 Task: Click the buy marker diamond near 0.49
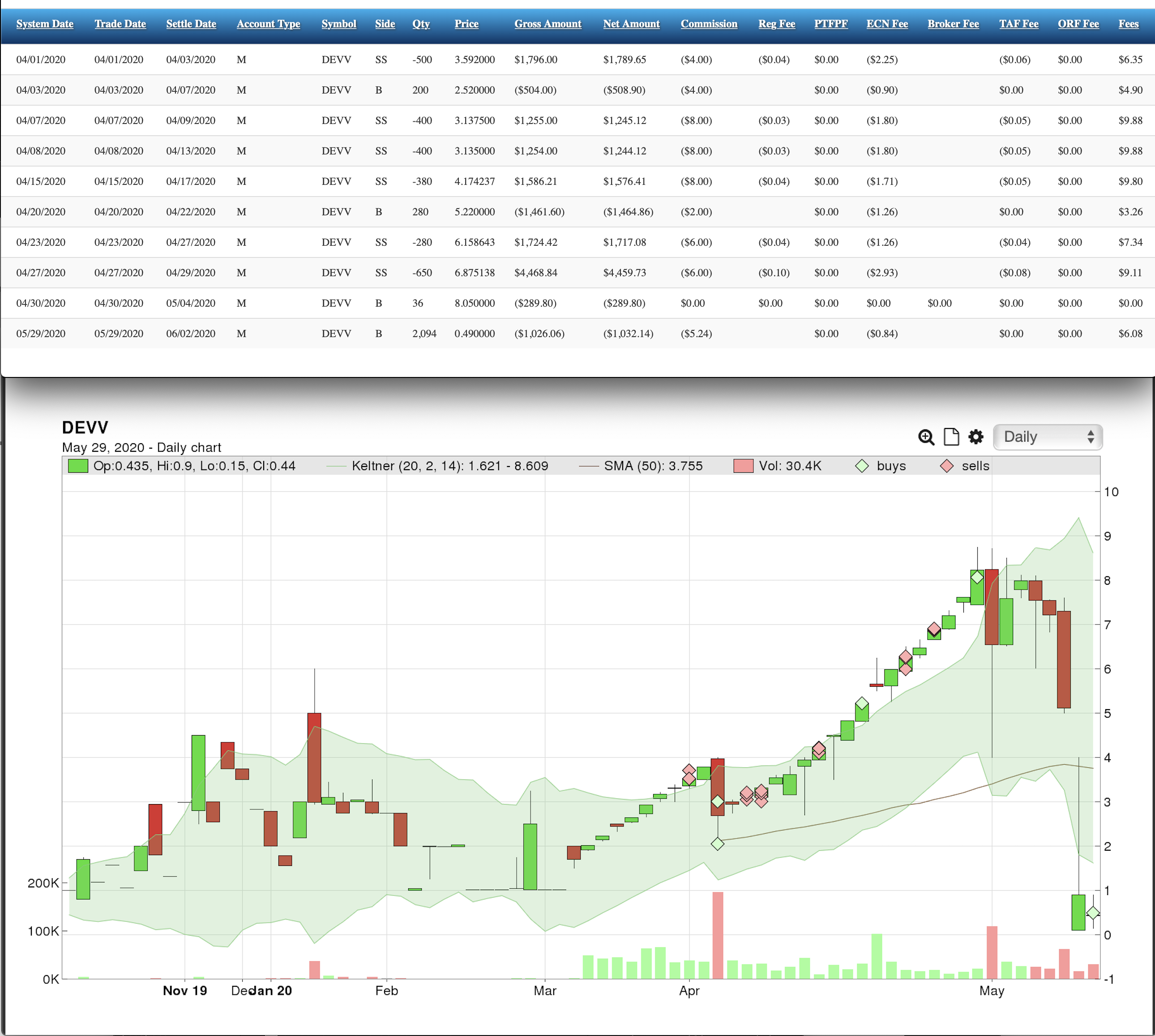click(1092, 913)
